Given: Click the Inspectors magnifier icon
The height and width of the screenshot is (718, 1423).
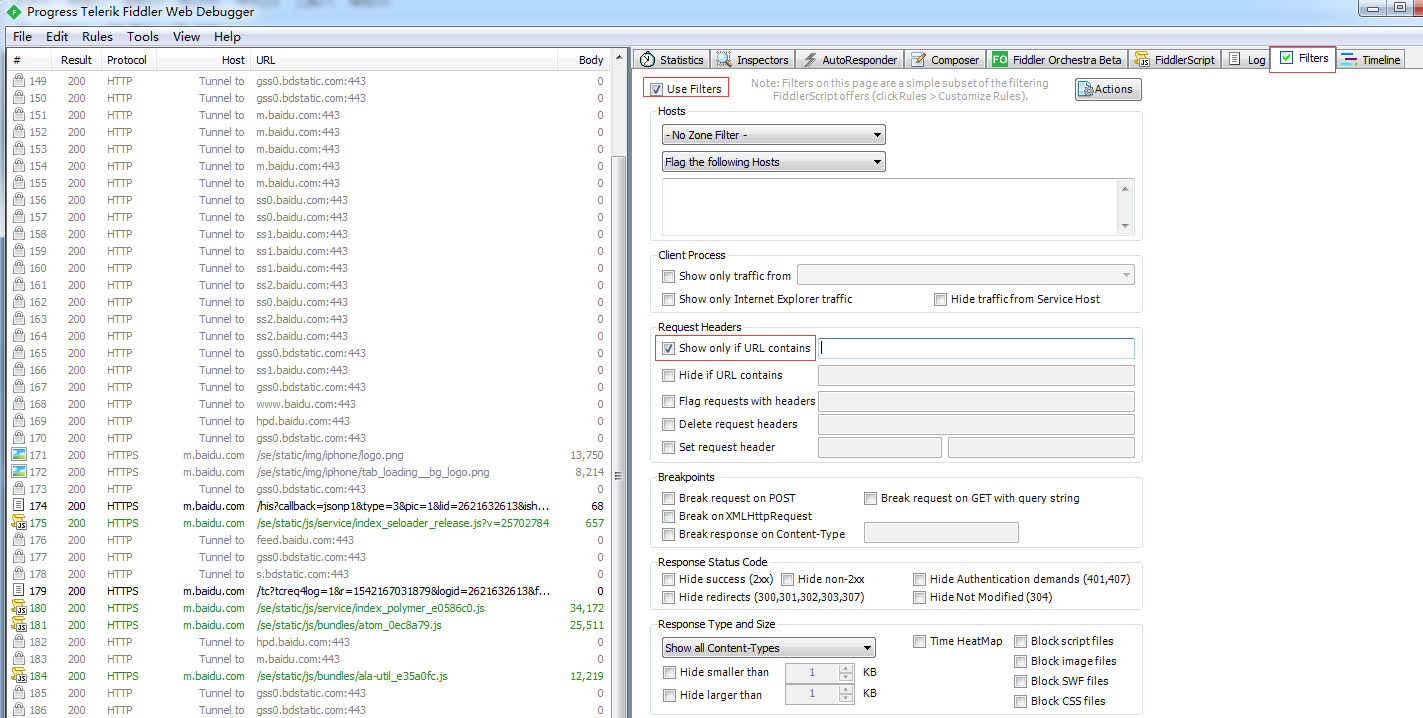Looking at the screenshot, I should click(723, 60).
